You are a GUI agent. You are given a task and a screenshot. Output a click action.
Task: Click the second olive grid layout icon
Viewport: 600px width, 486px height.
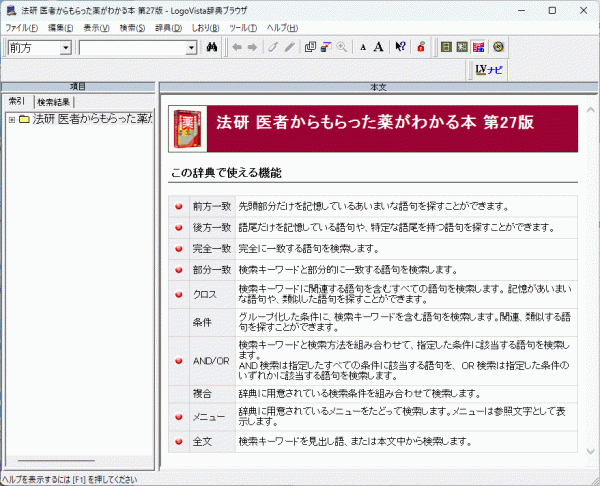(462, 47)
